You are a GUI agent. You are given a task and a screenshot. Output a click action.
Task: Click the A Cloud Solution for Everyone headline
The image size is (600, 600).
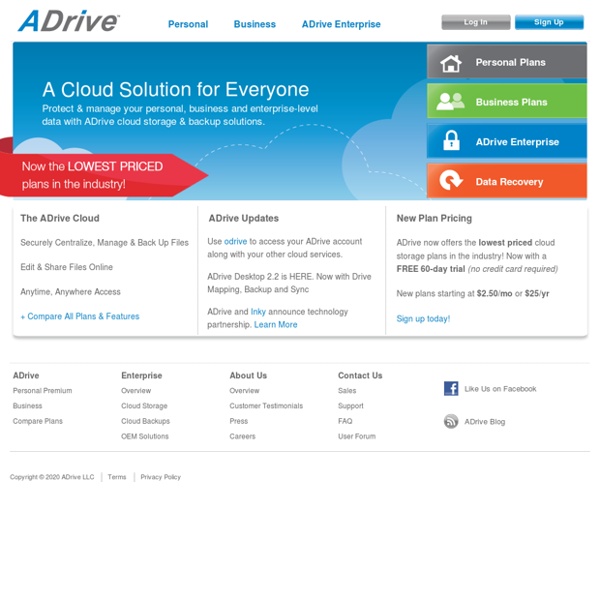click(x=176, y=90)
